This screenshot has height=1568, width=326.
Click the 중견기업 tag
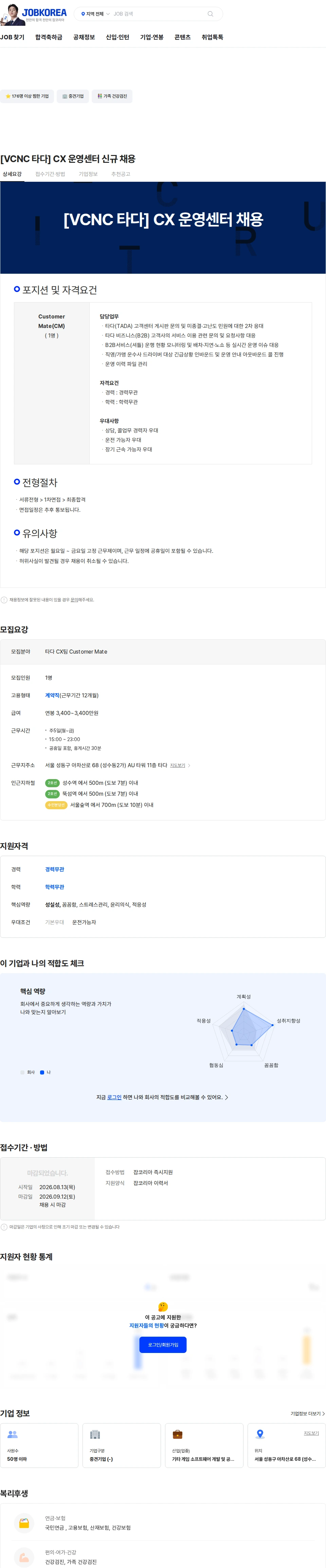(x=73, y=96)
